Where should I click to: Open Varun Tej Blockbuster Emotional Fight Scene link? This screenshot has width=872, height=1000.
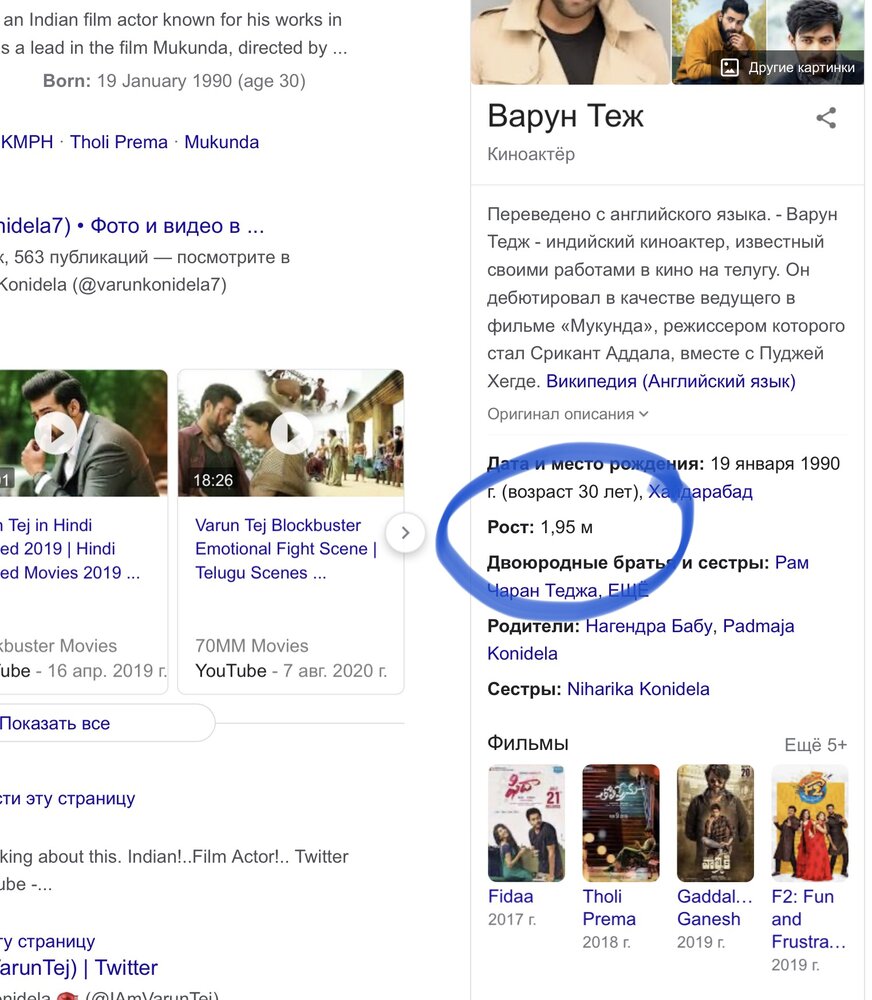tap(286, 549)
